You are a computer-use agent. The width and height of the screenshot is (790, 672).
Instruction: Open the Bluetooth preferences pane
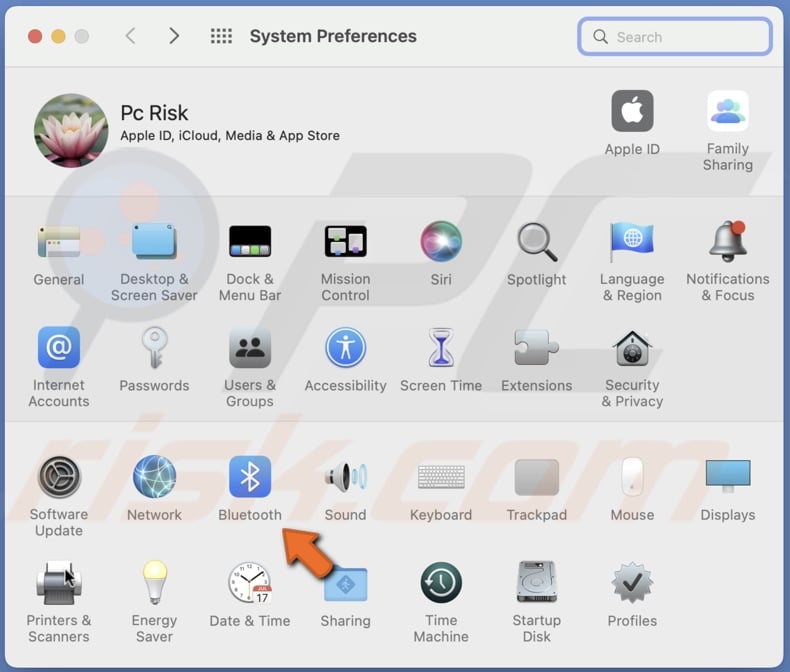[x=250, y=477]
